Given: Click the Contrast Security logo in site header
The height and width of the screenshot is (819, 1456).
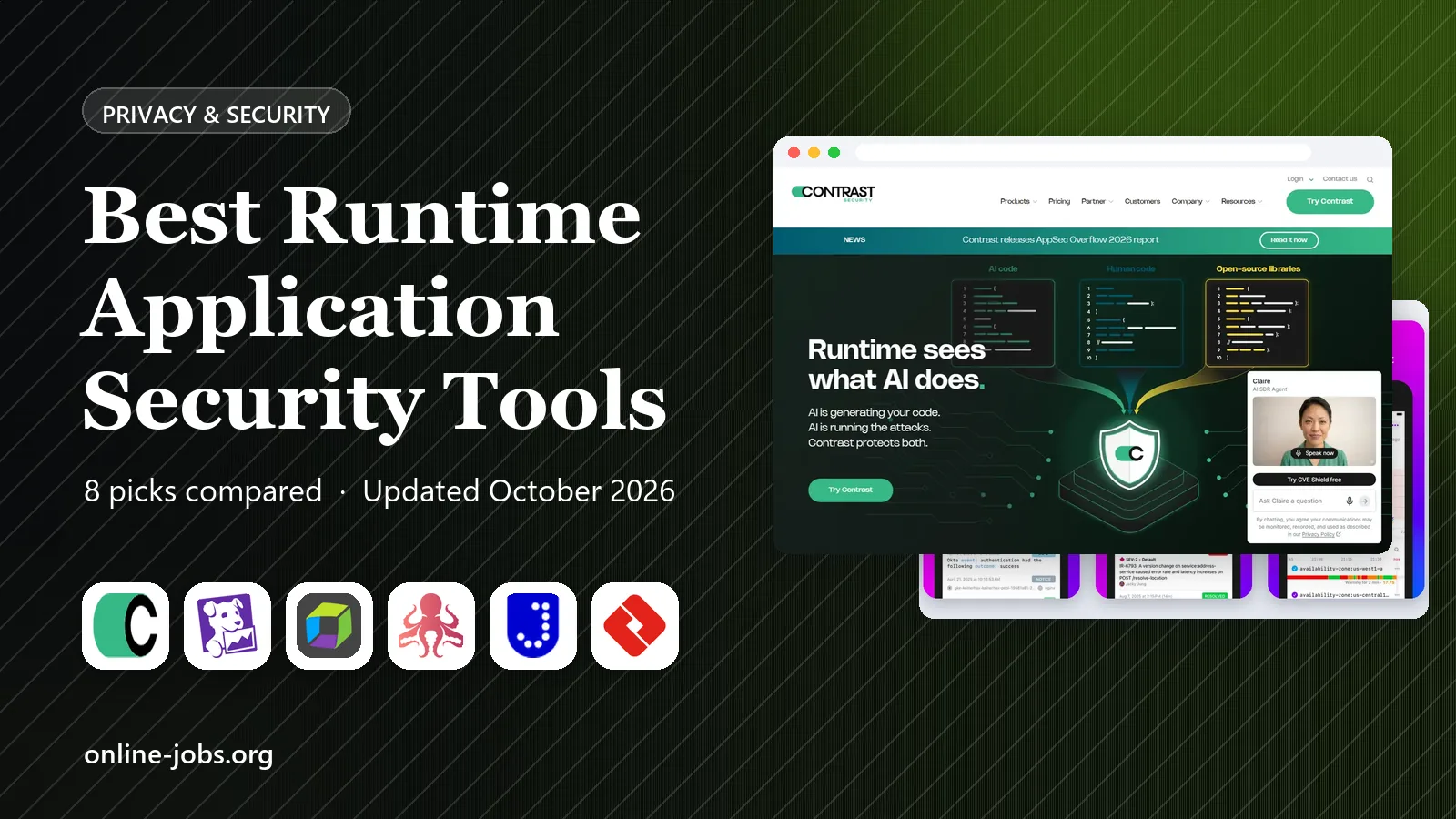Looking at the screenshot, I should point(833,192).
